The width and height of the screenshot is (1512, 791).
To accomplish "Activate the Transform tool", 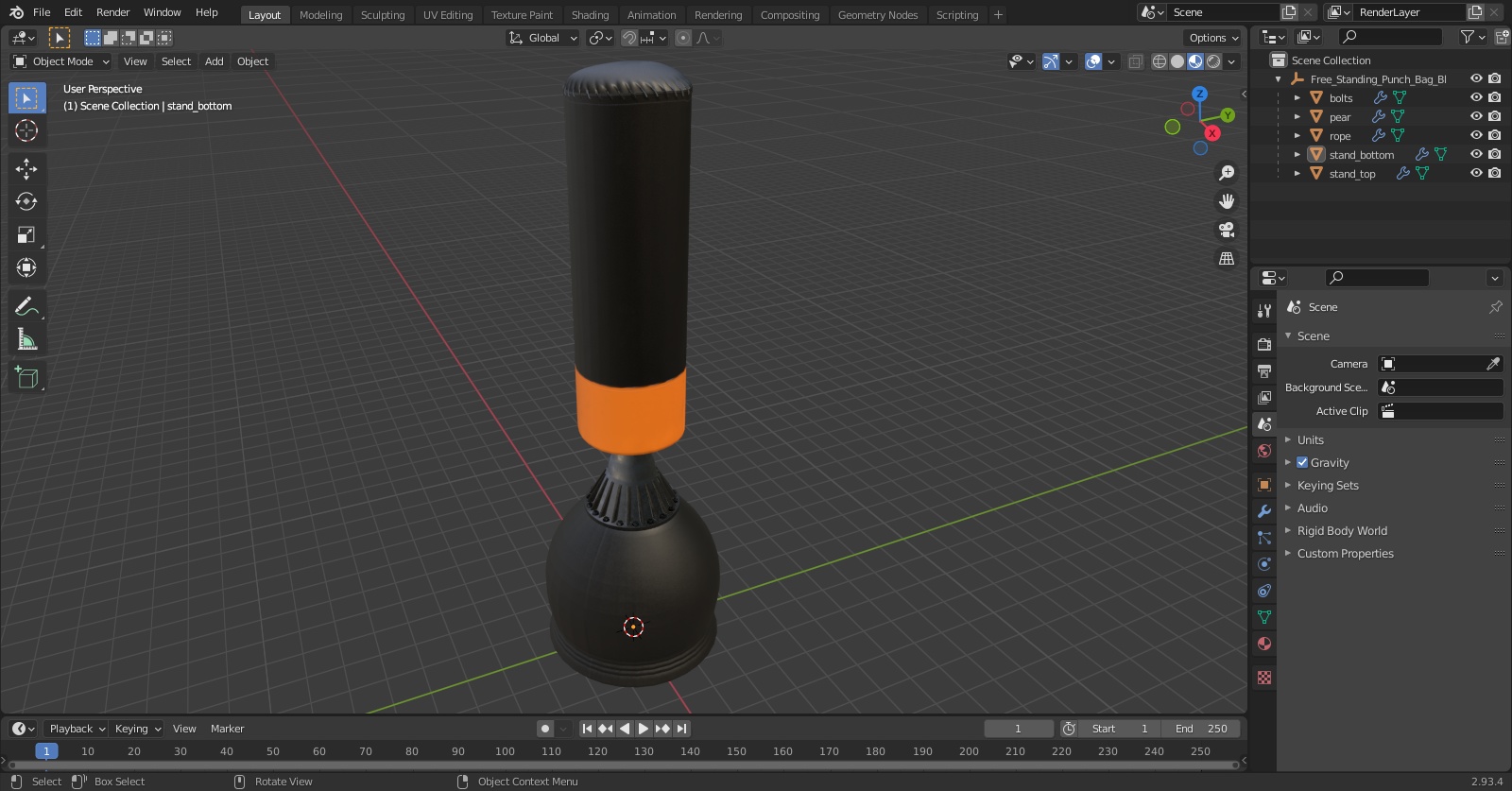I will [x=26, y=268].
